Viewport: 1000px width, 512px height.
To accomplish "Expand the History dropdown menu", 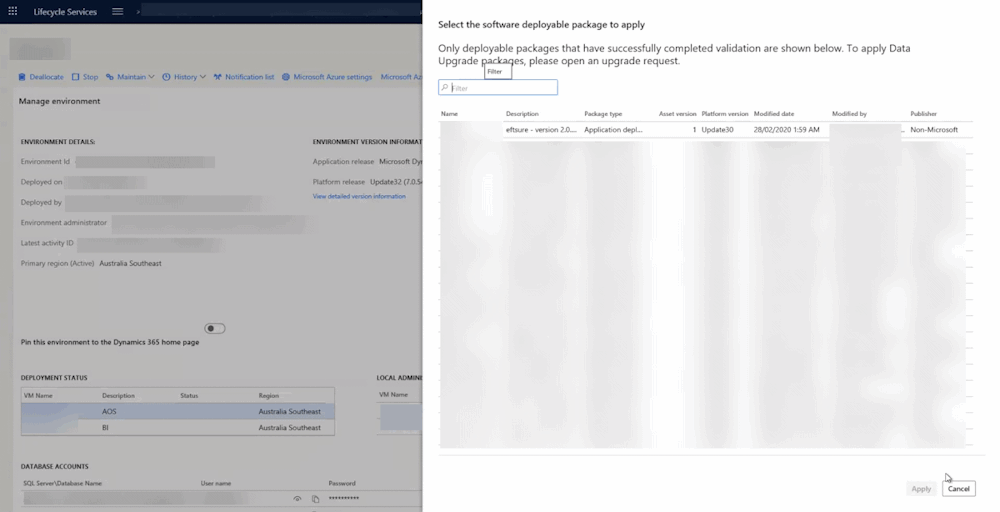I will coord(184,77).
